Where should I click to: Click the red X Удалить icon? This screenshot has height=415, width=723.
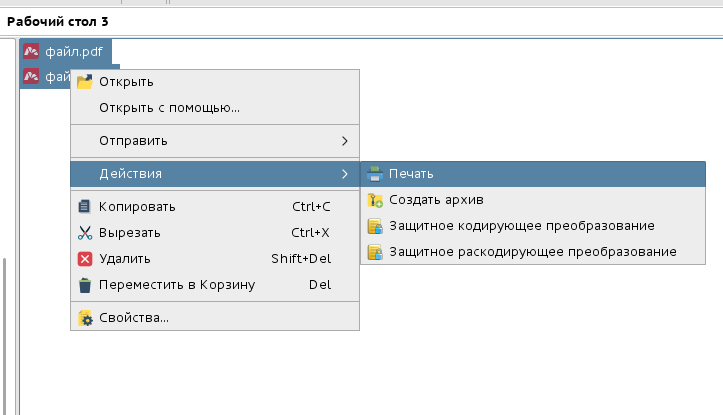(x=85, y=259)
